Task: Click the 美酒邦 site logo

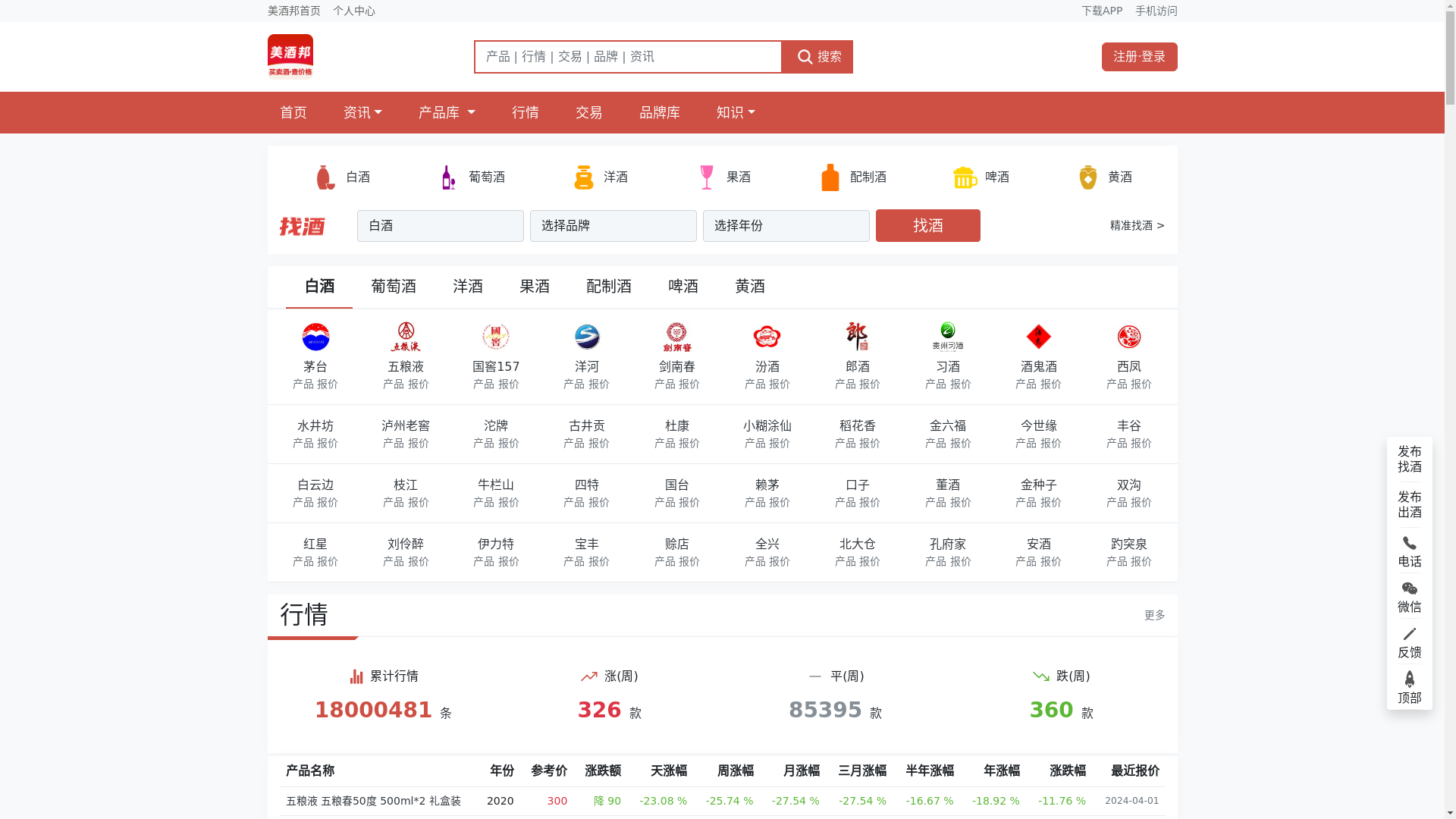Action: point(290,57)
